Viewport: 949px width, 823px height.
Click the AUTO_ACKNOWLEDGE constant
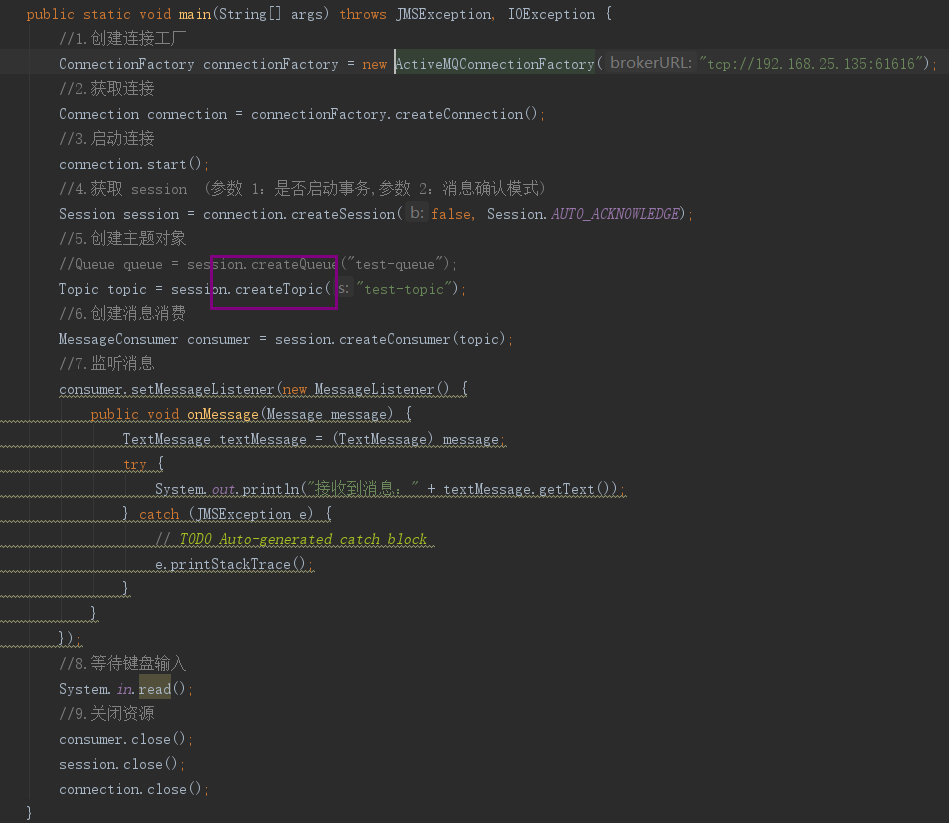click(615, 214)
